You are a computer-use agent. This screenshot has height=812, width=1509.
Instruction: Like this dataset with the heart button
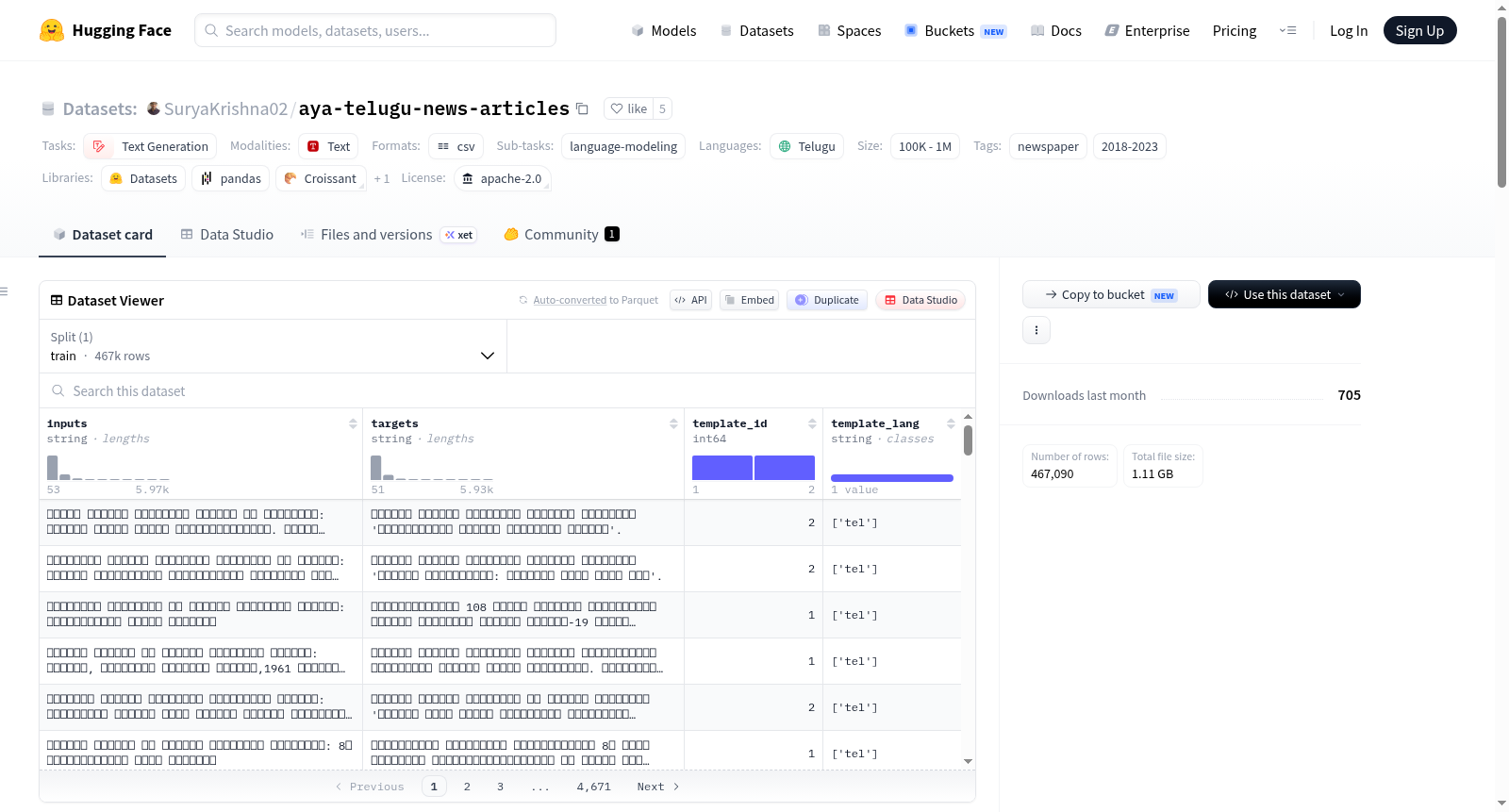click(x=628, y=108)
